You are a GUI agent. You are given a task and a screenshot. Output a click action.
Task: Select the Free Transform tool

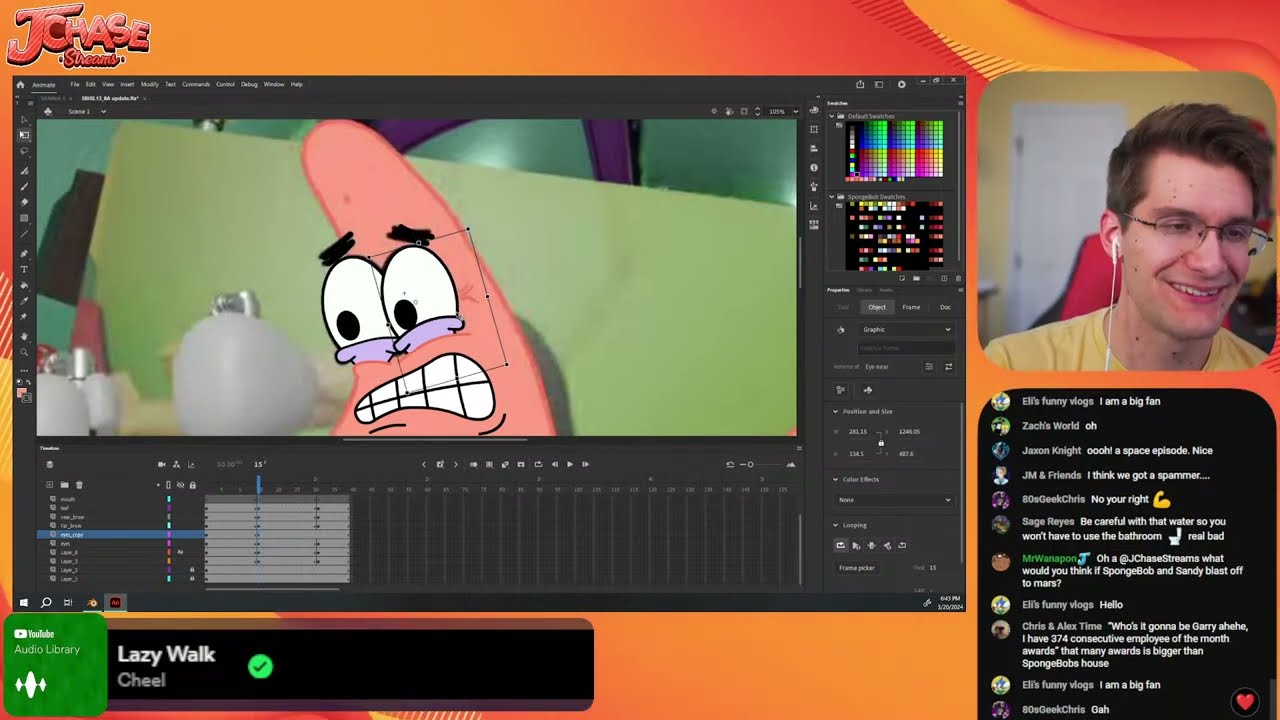pyautogui.click(x=24, y=135)
